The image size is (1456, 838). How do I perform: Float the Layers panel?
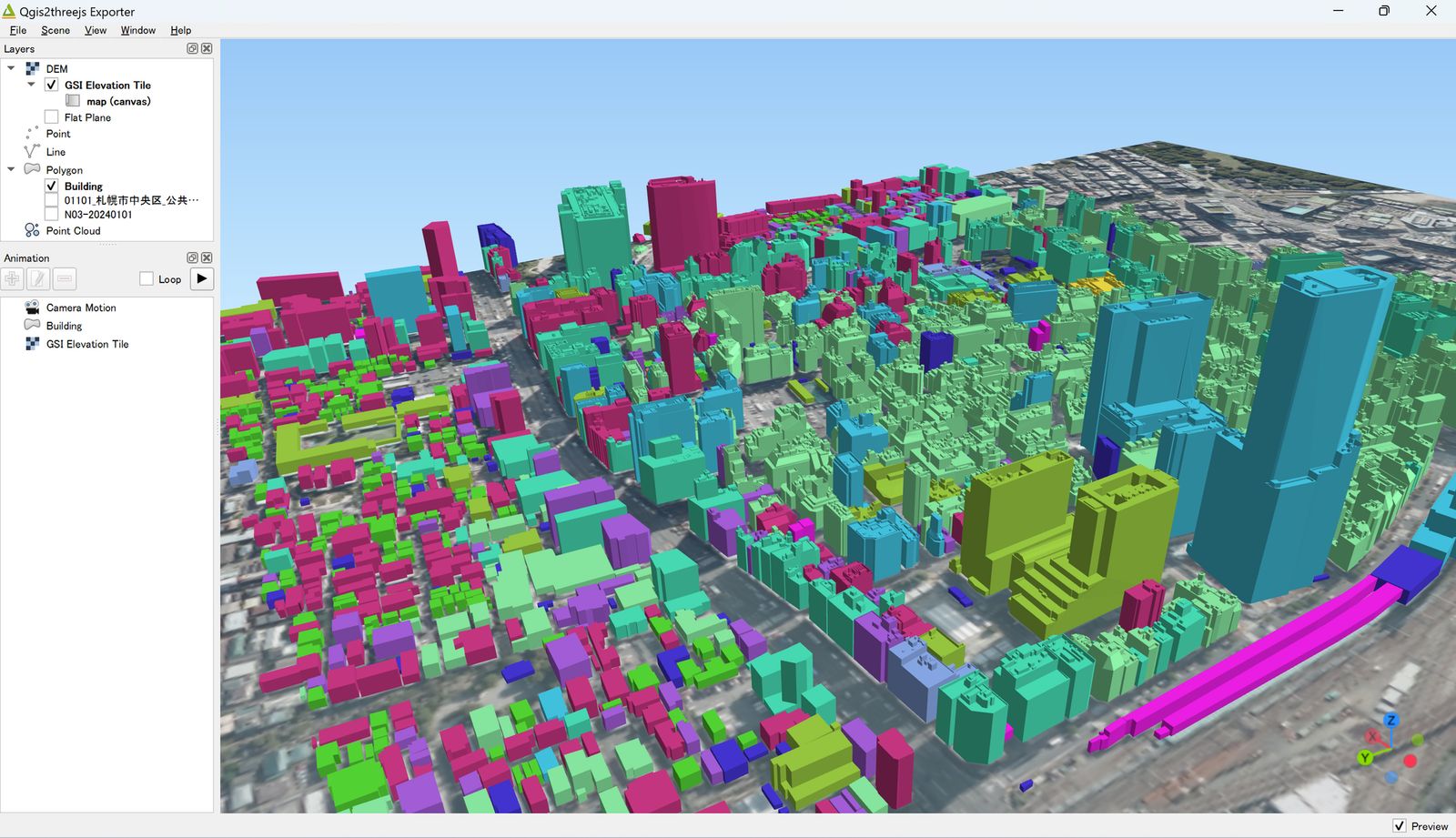(193, 48)
